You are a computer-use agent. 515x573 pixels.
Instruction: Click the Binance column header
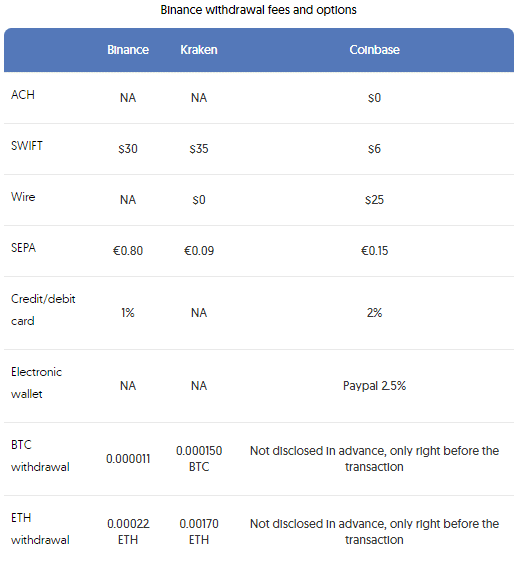[x=128, y=50]
